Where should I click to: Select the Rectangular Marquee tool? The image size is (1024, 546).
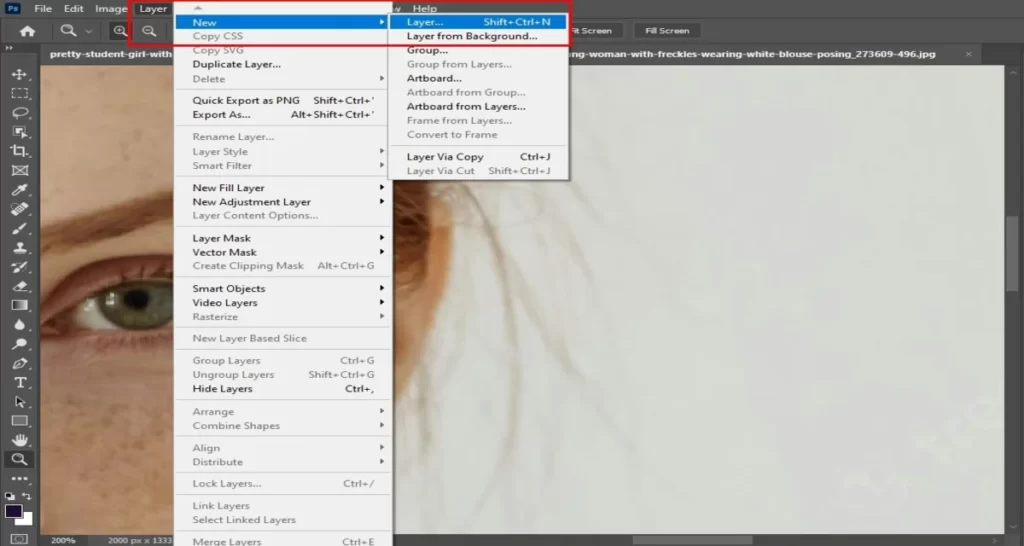(x=20, y=93)
